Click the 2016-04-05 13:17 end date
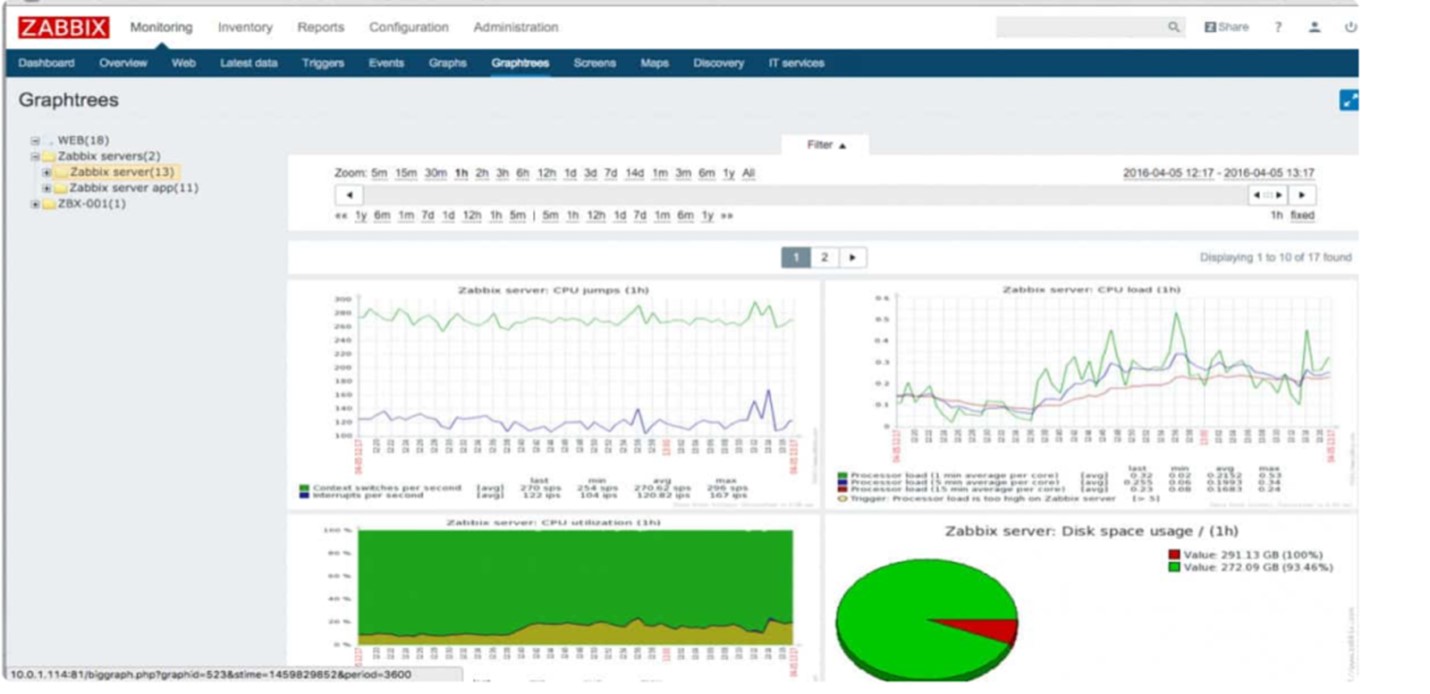This screenshot has width=1430, height=694. pos(1270,173)
